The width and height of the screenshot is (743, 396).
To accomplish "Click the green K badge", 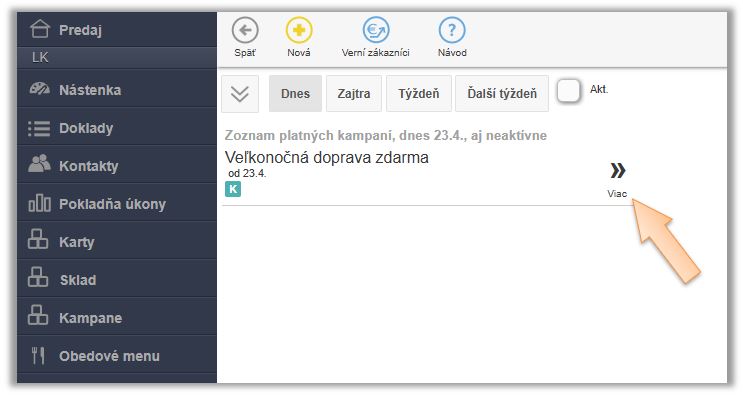I will point(233,189).
